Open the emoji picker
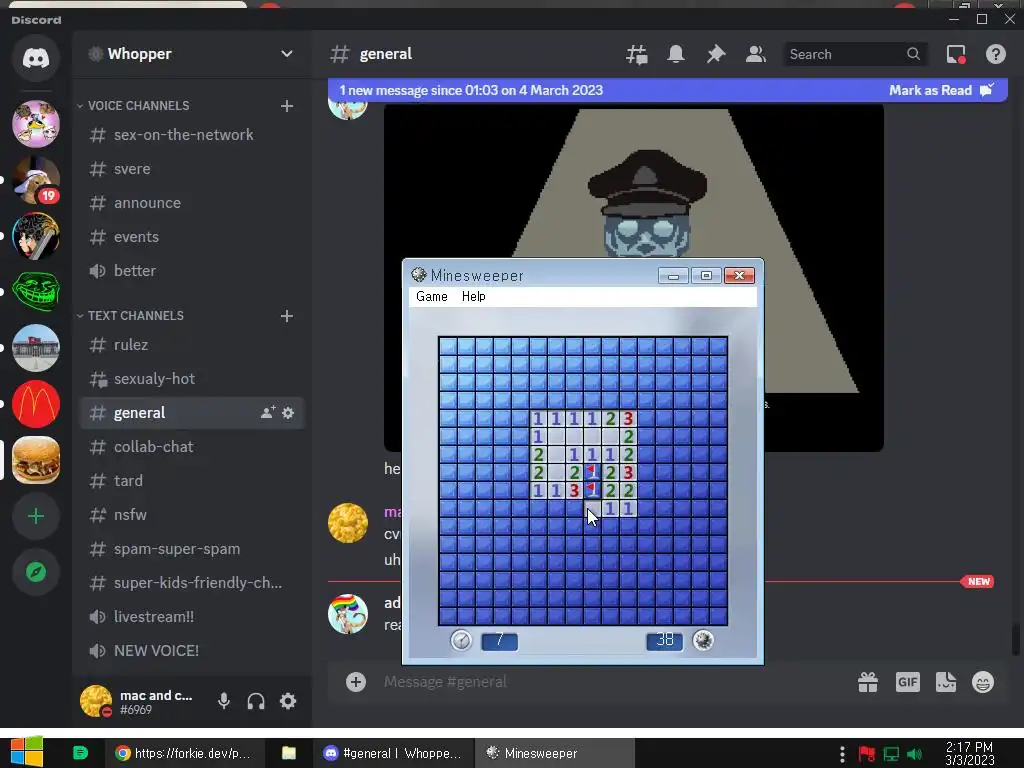Screen dimensions: 1024x768 point(983,682)
